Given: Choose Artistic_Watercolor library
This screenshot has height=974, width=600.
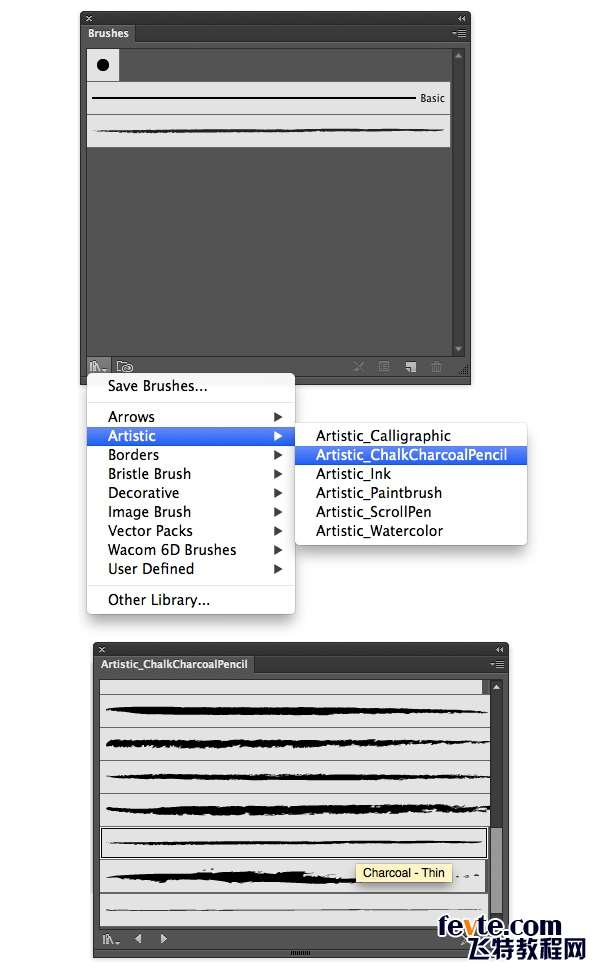Looking at the screenshot, I should (411, 531).
